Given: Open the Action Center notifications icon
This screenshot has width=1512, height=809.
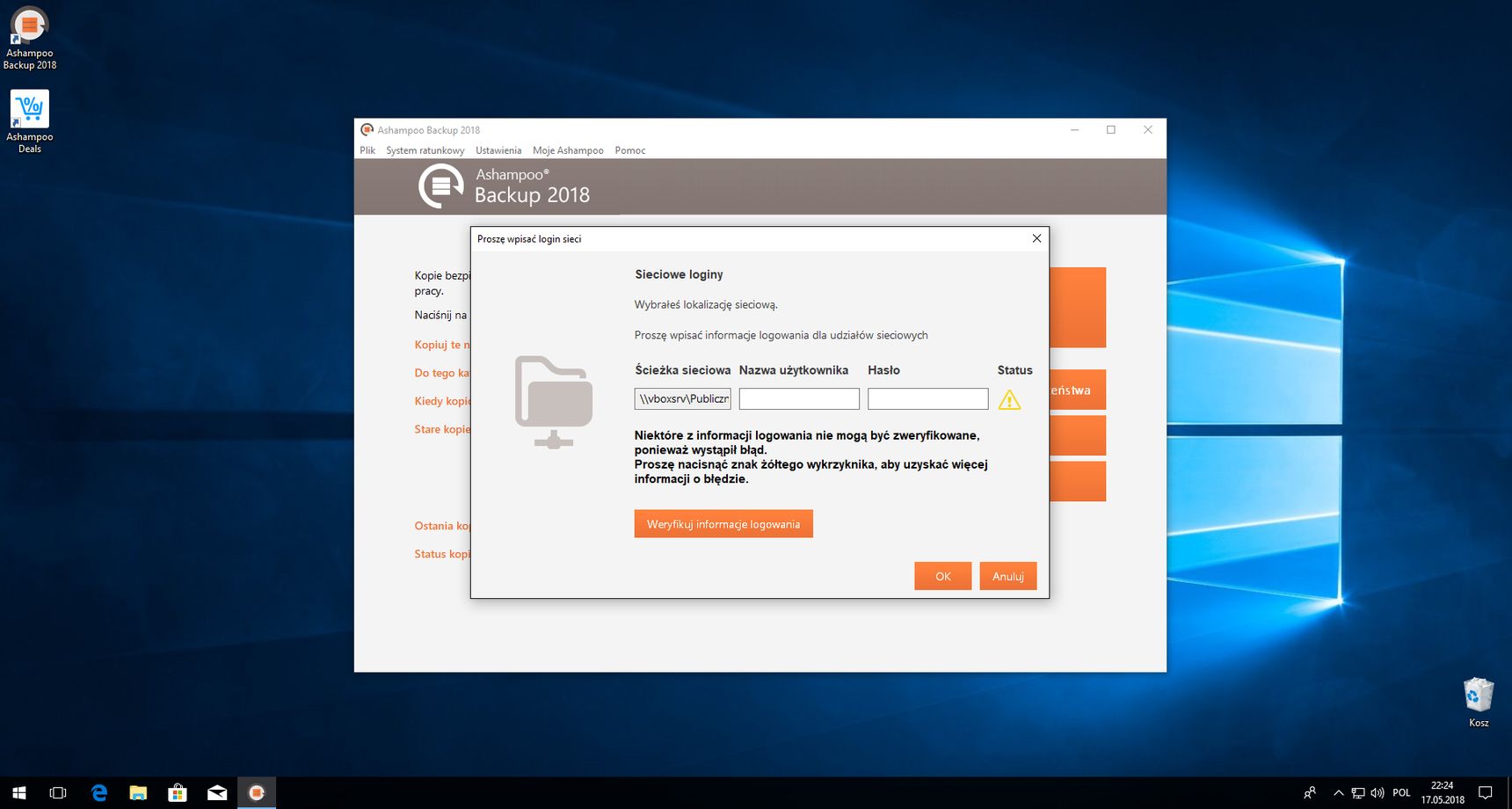Looking at the screenshot, I should [x=1486, y=793].
